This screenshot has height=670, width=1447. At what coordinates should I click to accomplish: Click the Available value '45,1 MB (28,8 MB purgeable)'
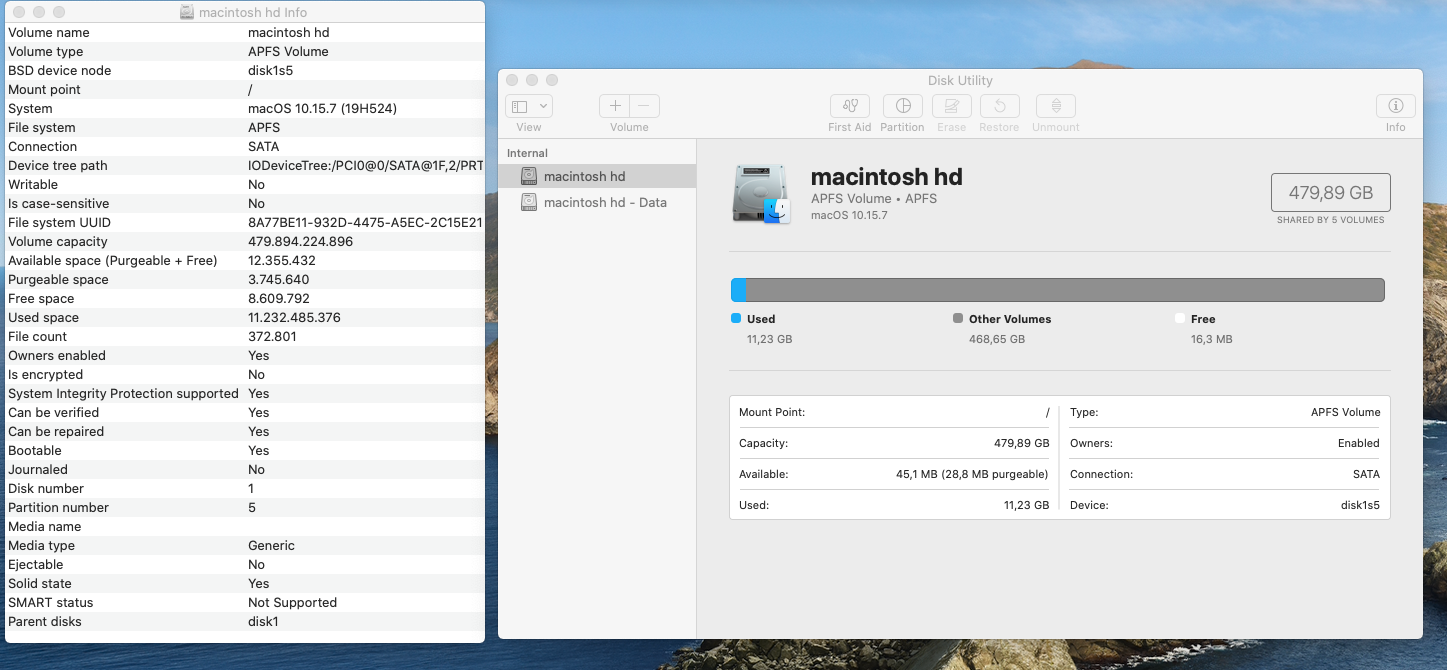click(x=972, y=474)
